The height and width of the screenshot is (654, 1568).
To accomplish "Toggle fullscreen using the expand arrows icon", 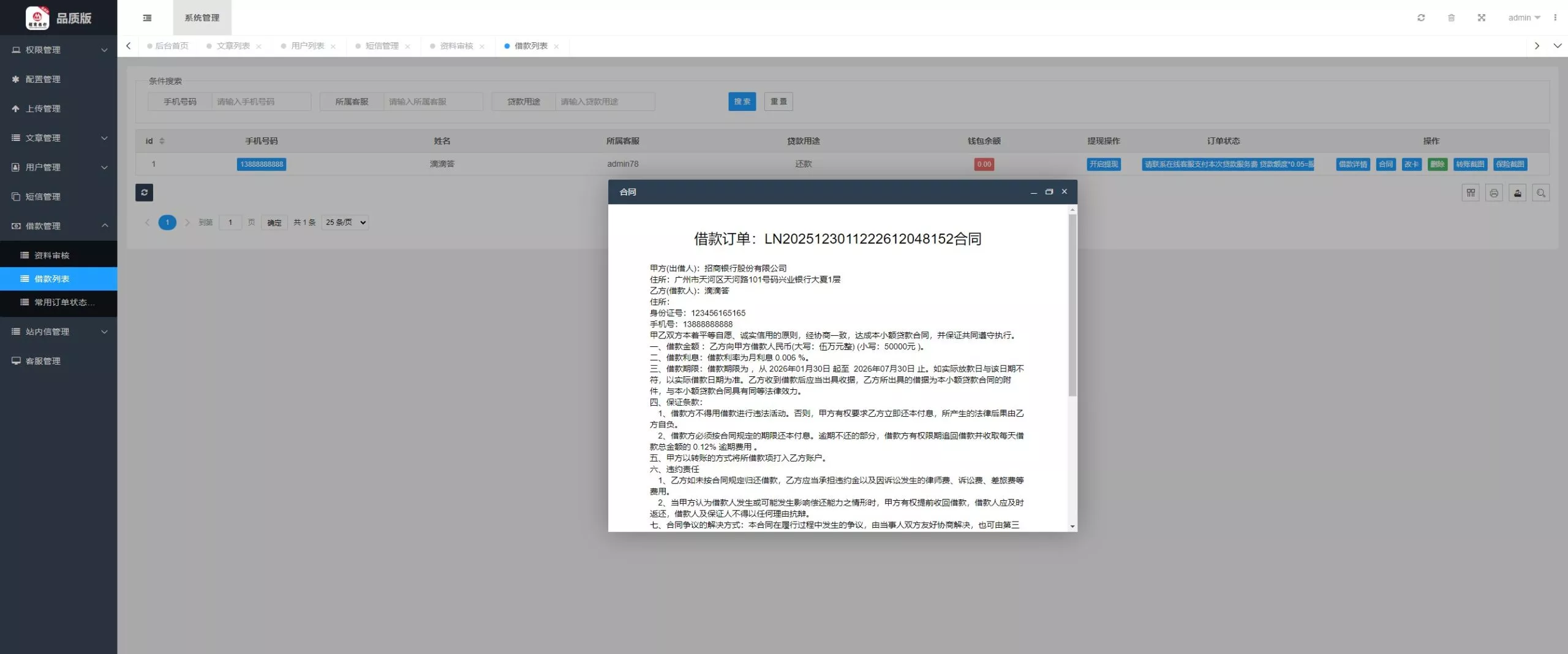I will pos(1481,18).
